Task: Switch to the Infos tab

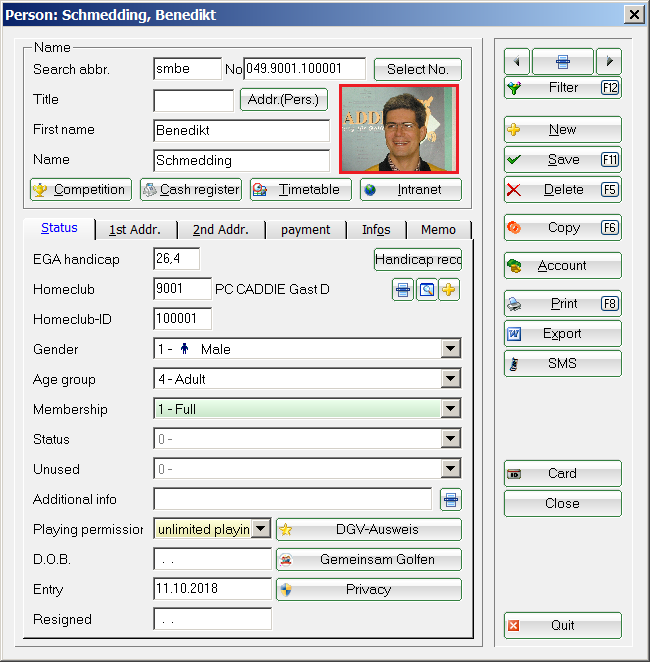Action: (376, 230)
